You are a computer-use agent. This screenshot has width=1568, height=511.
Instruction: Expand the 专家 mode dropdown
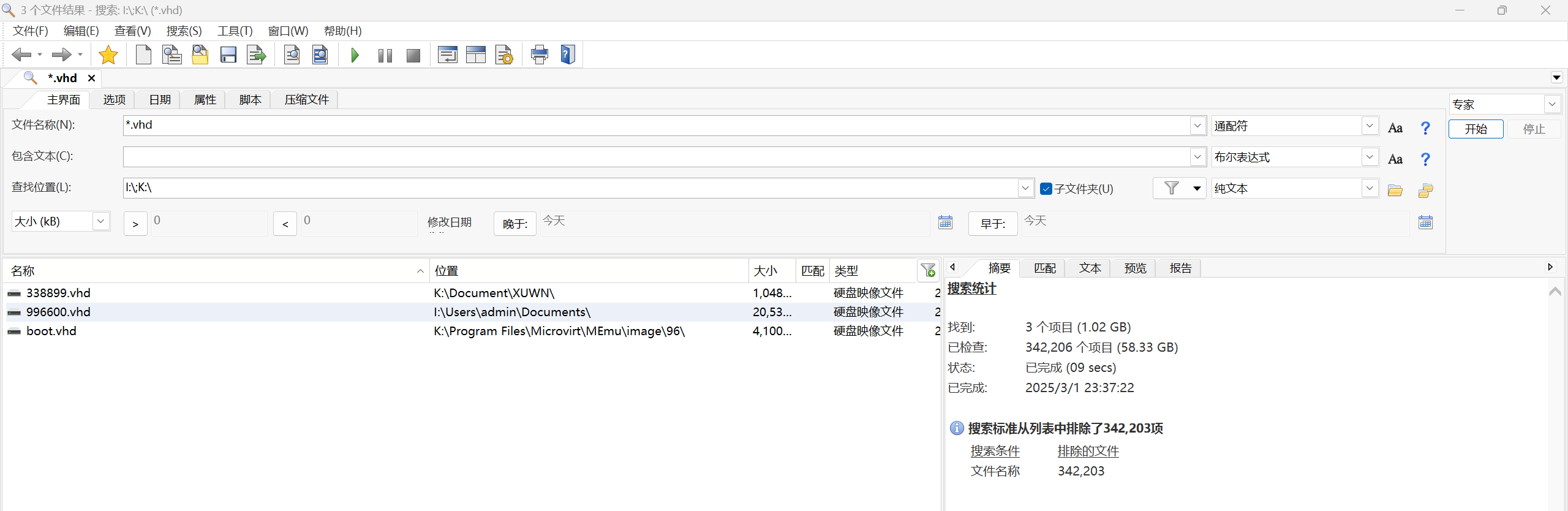tap(1551, 104)
